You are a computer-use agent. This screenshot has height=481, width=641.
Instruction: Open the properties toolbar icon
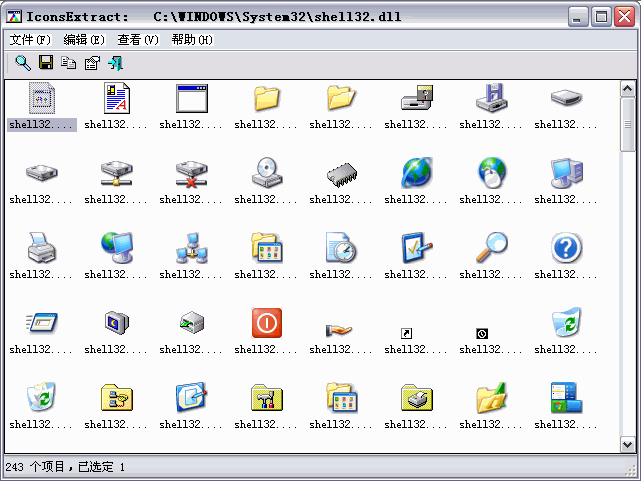tap(92, 63)
